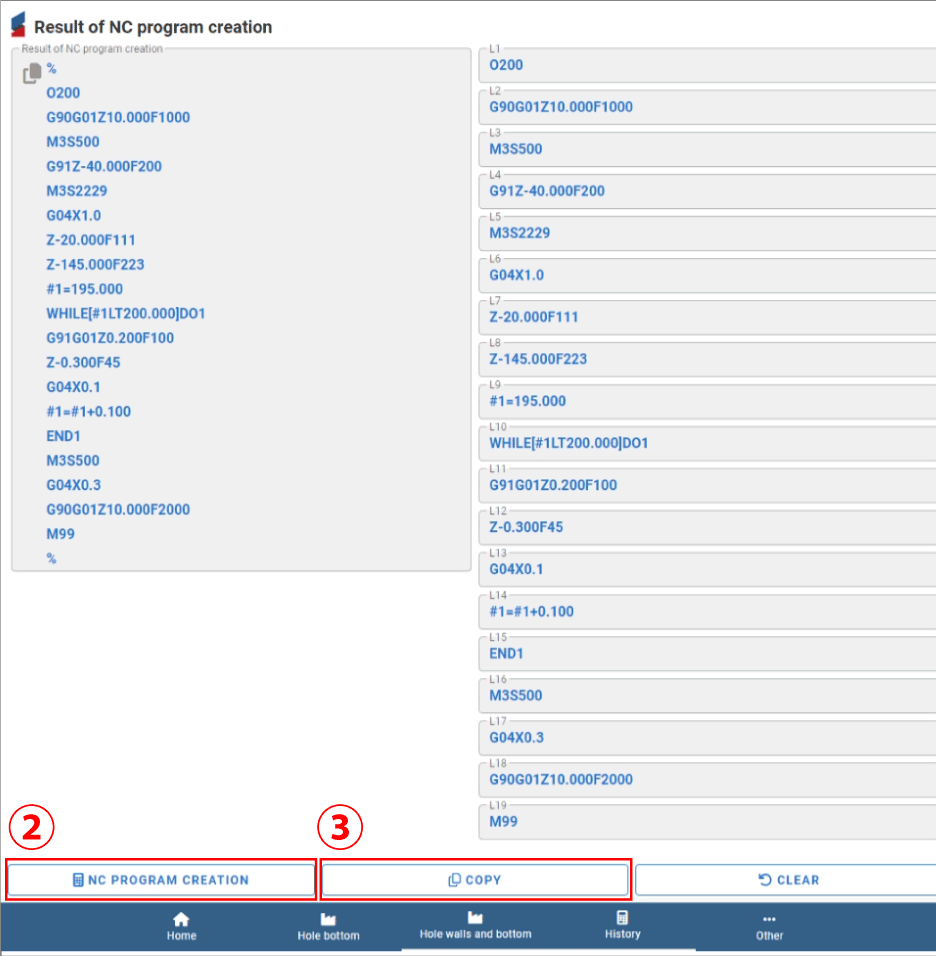Click the copy icon in result panel
936x956 pixels.
(x=32, y=73)
